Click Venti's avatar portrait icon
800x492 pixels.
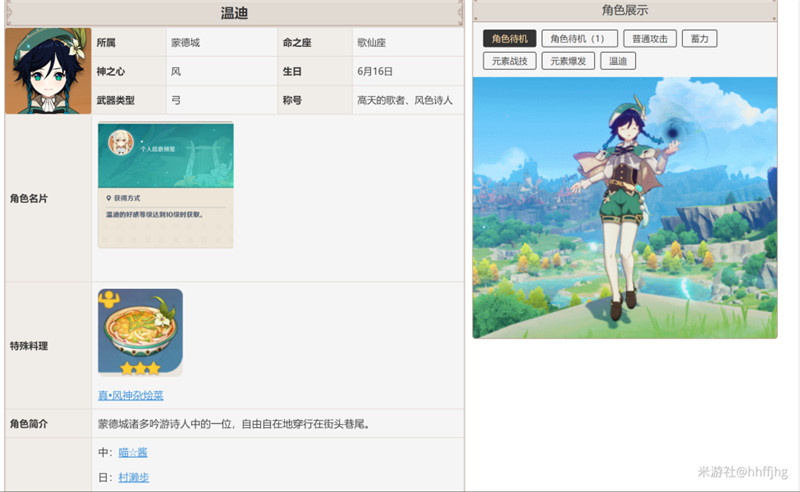click(x=48, y=71)
